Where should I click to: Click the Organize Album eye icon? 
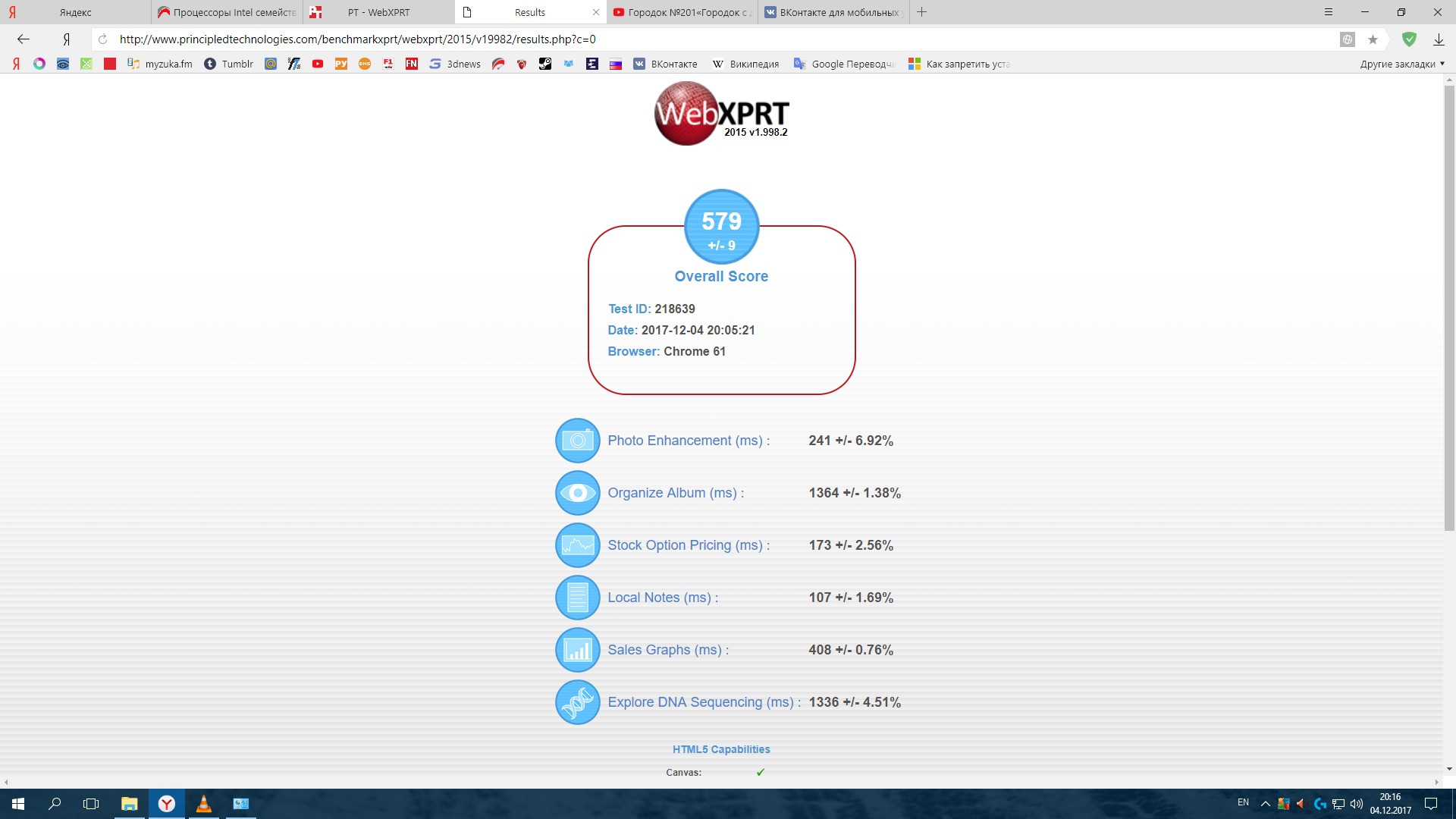(577, 493)
